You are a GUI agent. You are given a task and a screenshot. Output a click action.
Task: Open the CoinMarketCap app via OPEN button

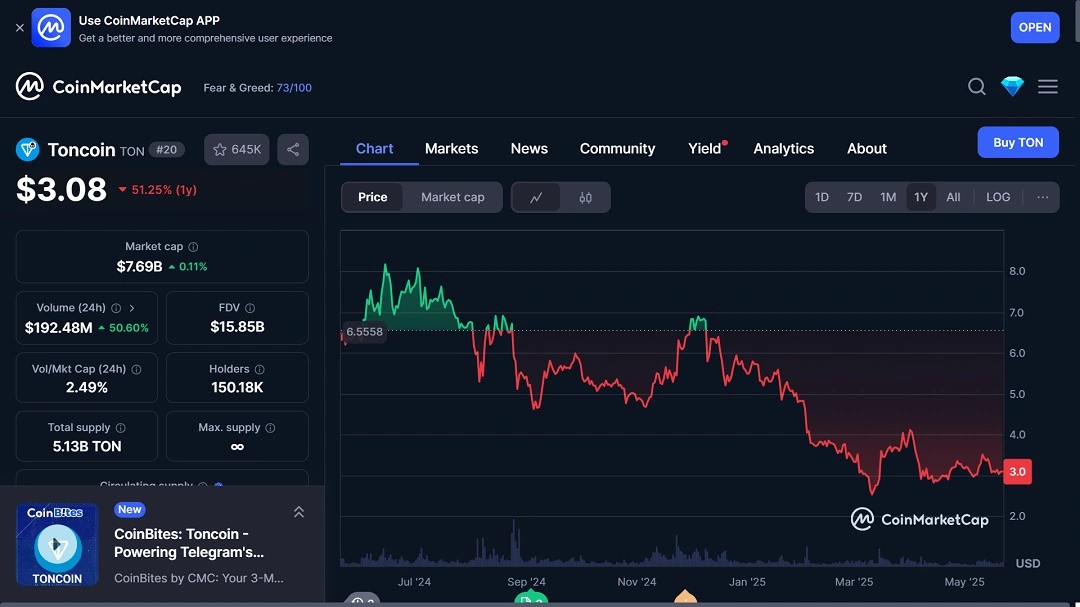tap(1035, 28)
